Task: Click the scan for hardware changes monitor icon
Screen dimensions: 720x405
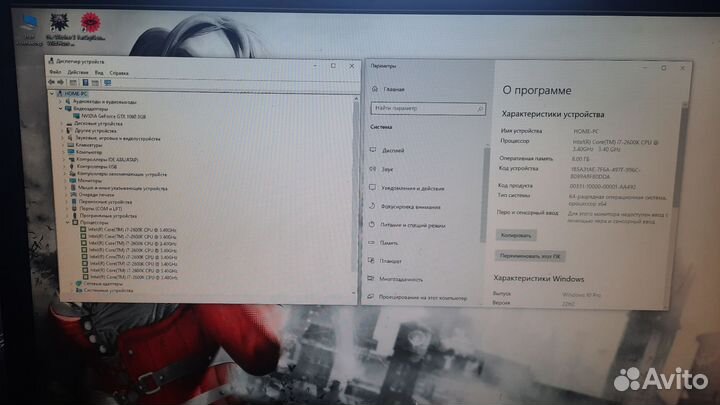Action: (107, 83)
